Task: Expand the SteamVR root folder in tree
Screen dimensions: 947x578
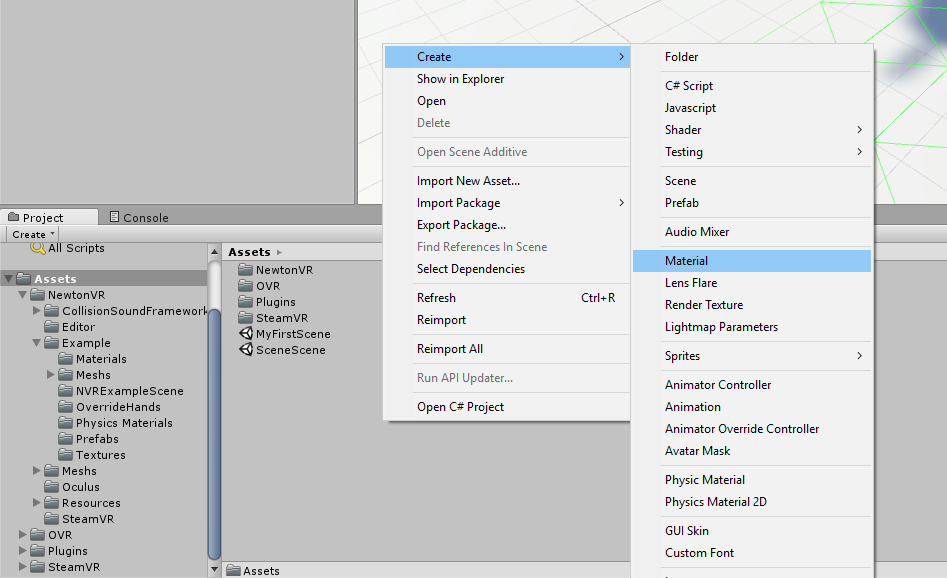Action: (x=23, y=567)
